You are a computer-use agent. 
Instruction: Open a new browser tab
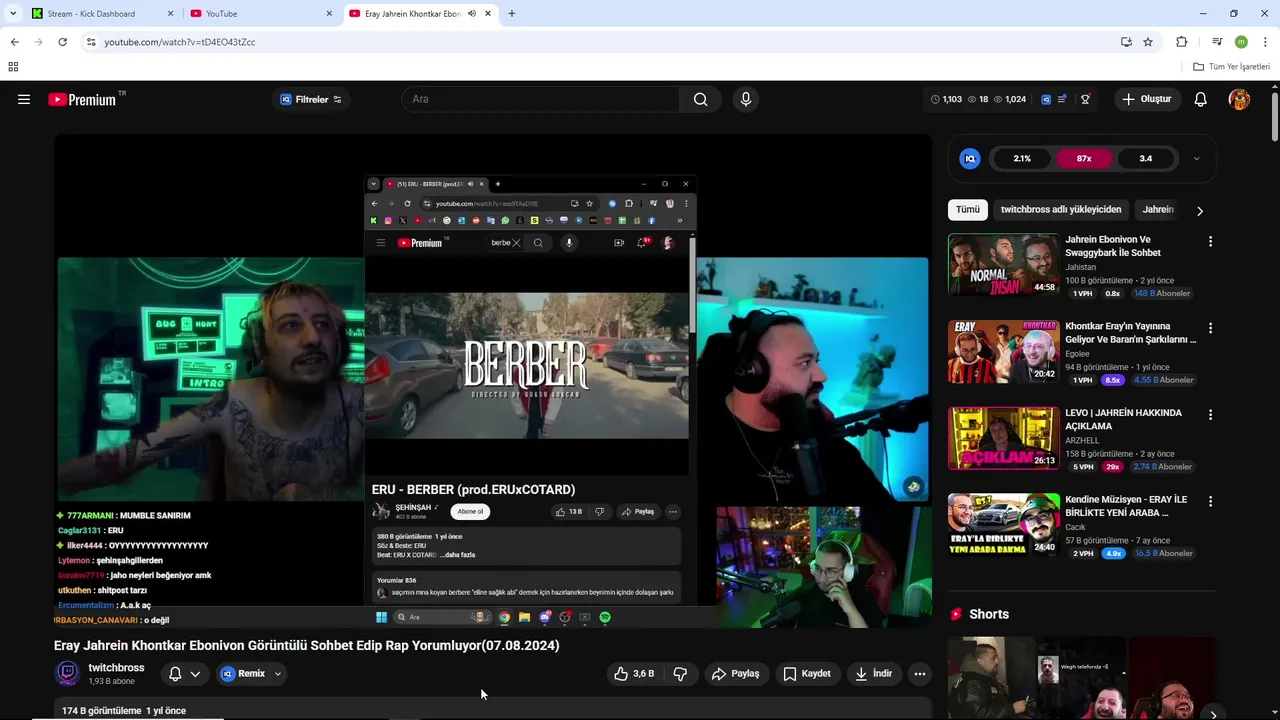(x=512, y=14)
